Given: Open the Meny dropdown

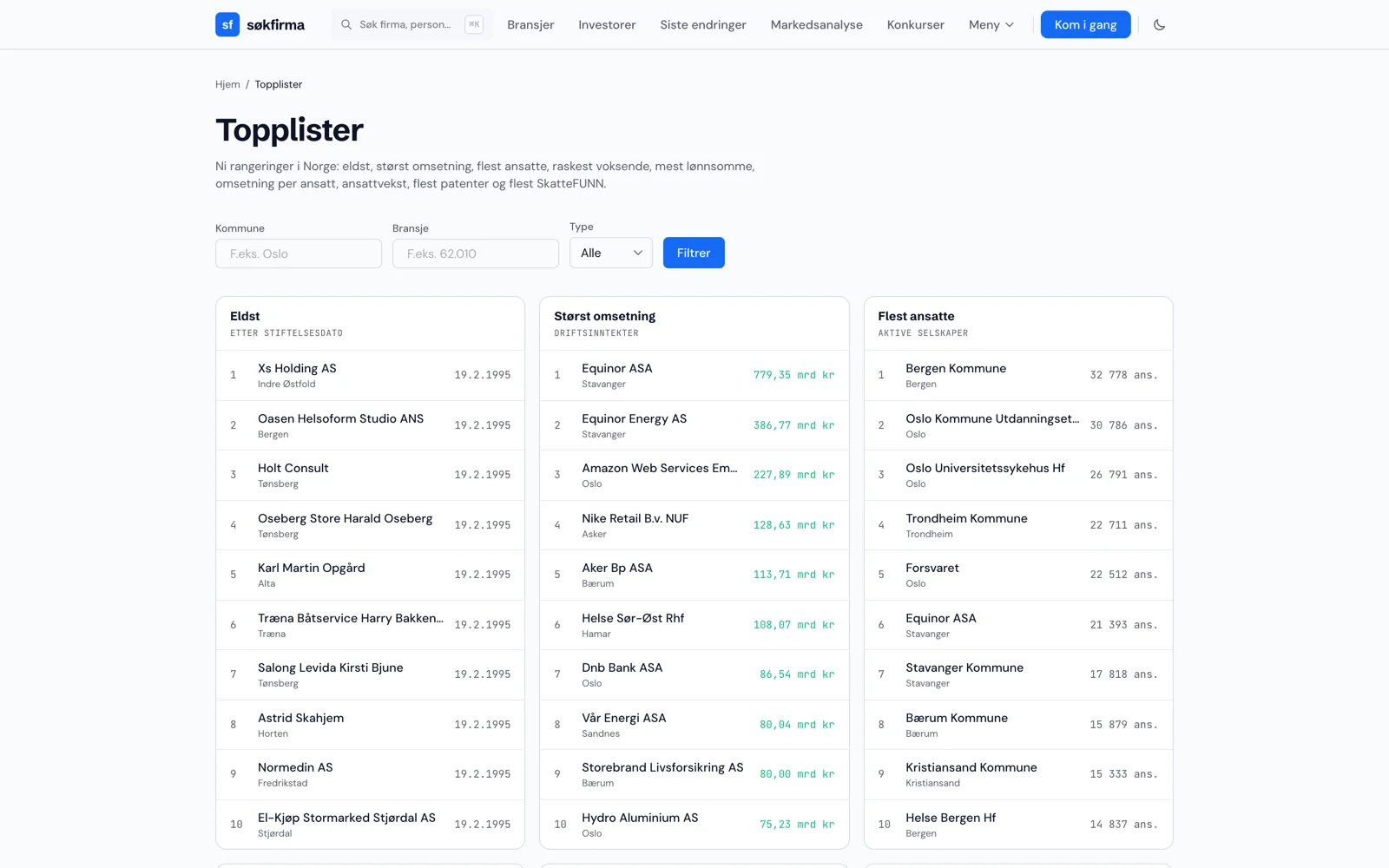Looking at the screenshot, I should [x=991, y=24].
